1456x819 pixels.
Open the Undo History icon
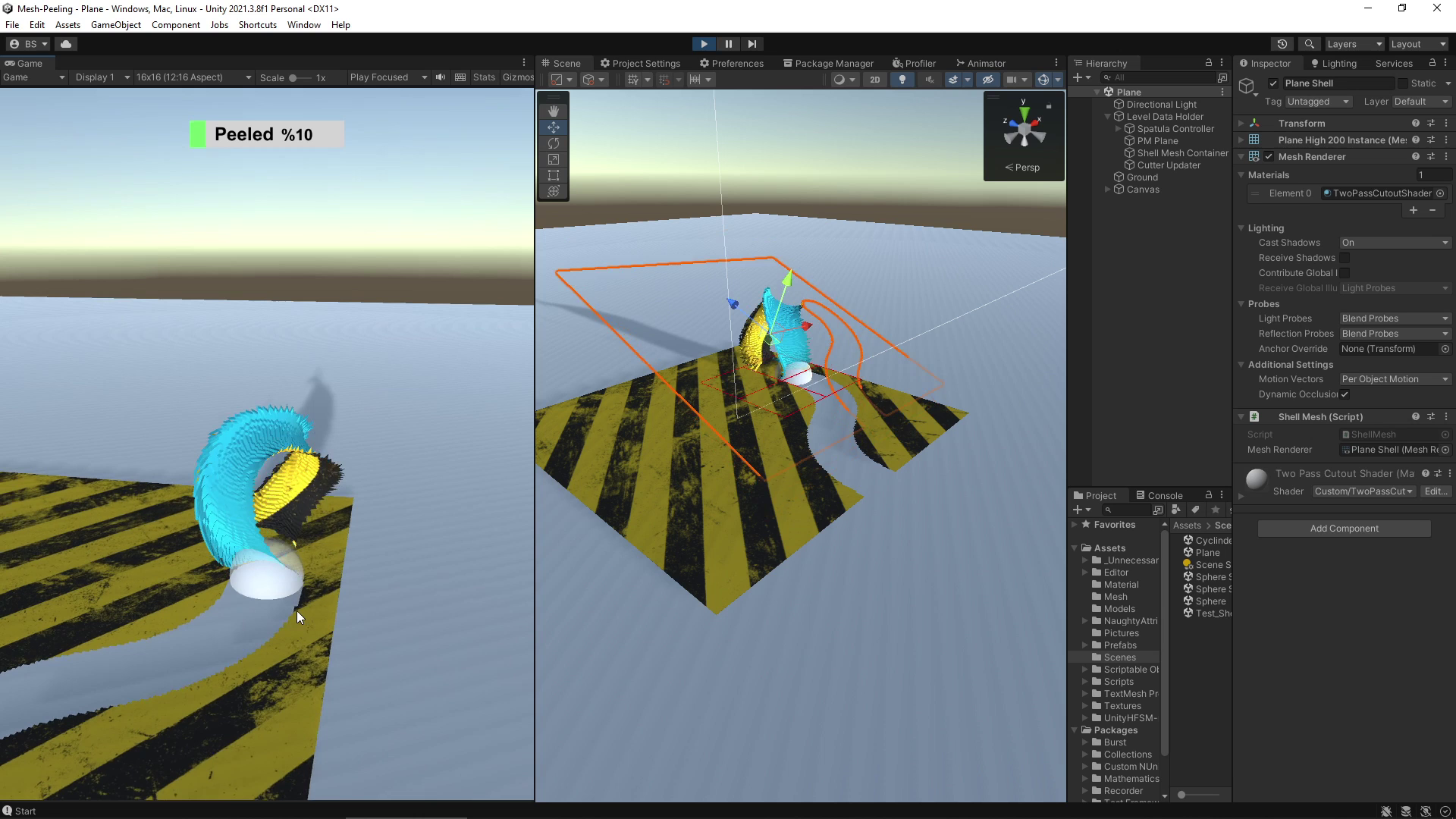tap(1282, 44)
